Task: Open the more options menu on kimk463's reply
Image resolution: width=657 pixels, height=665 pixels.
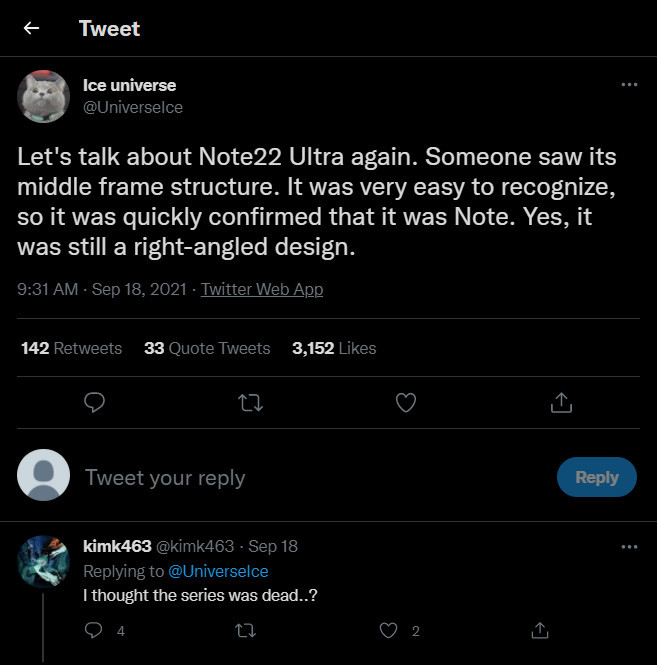Action: click(x=629, y=547)
